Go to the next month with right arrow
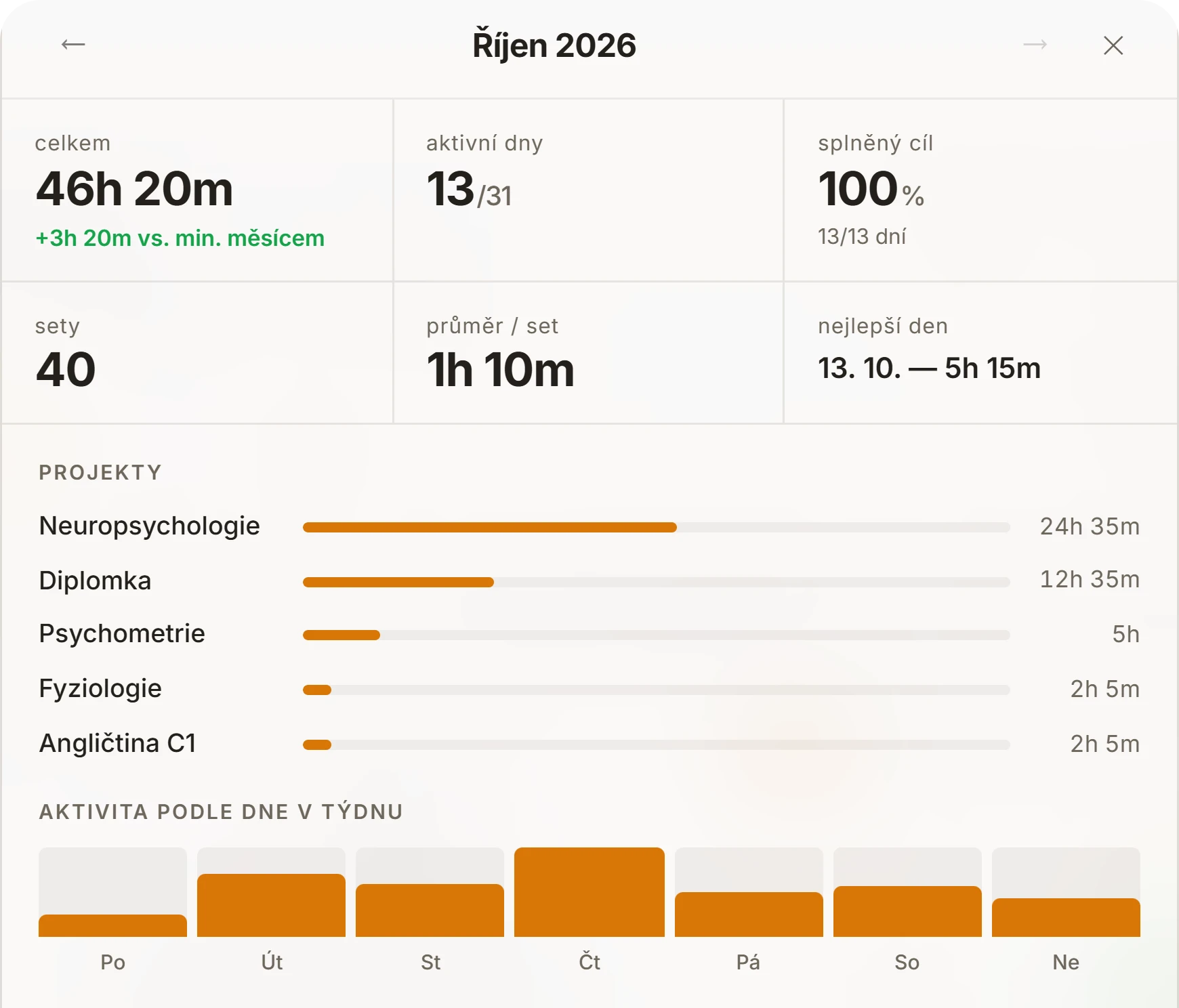 click(1035, 45)
